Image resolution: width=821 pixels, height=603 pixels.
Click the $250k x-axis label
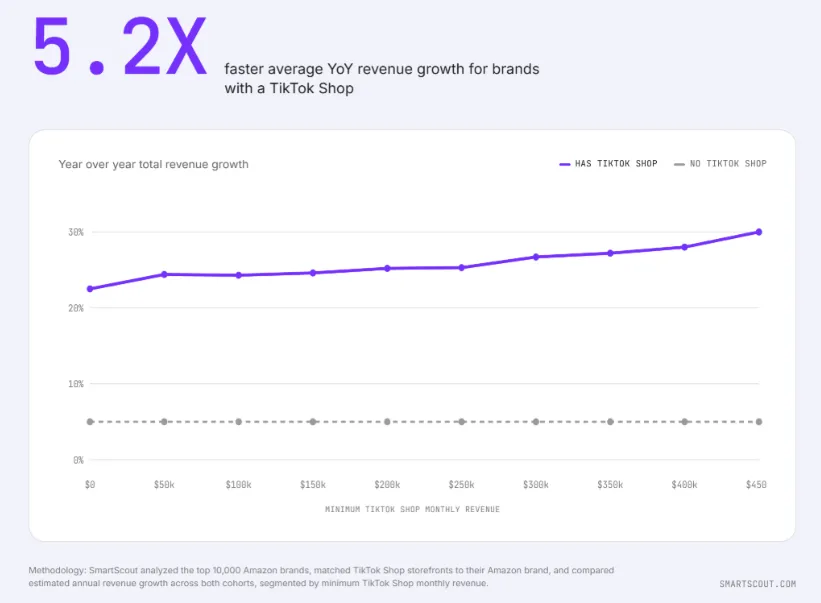(x=461, y=485)
